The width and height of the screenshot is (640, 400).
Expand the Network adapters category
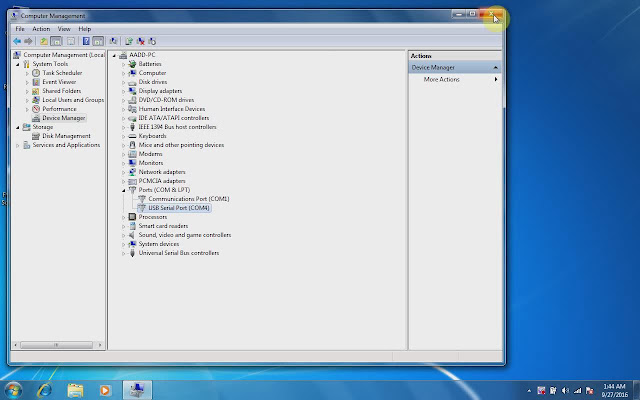point(124,172)
